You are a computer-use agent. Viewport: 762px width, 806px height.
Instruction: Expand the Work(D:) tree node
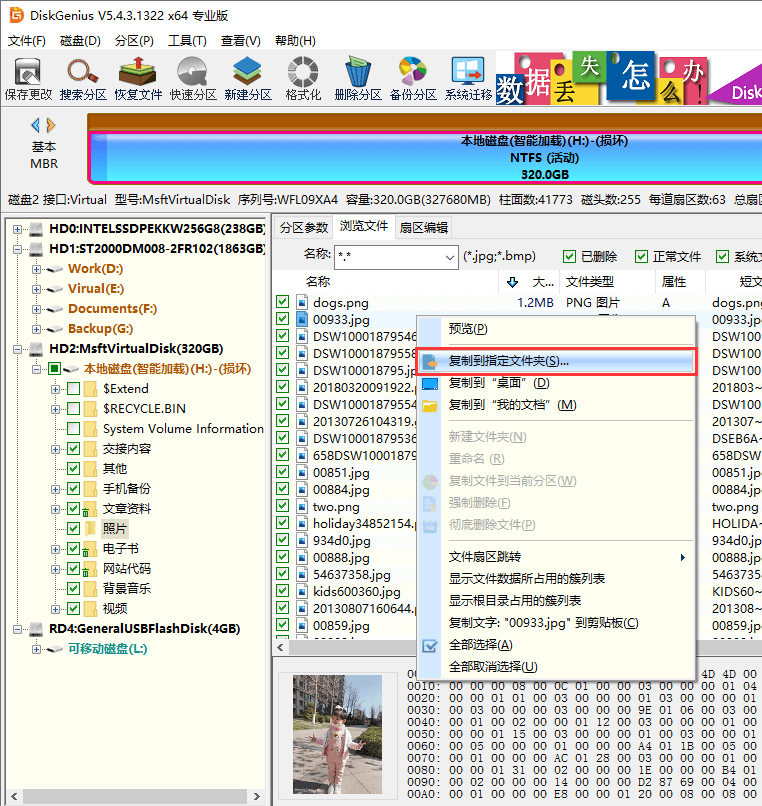tap(37, 269)
